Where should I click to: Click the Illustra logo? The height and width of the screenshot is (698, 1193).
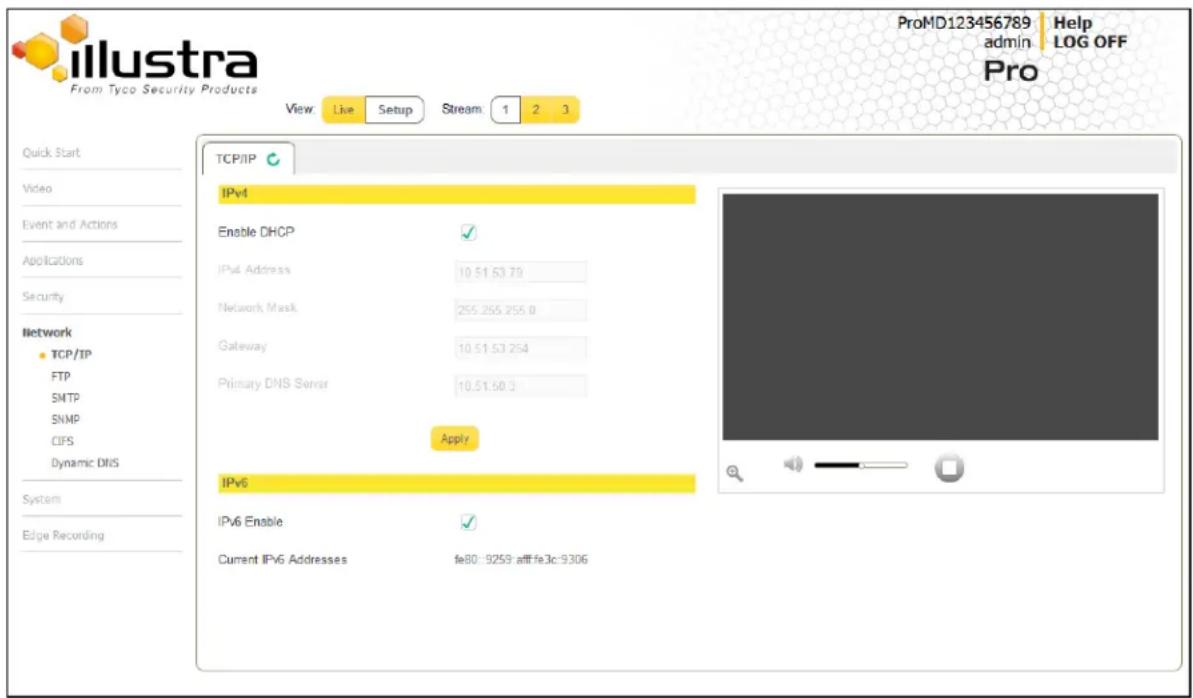[x=135, y=56]
